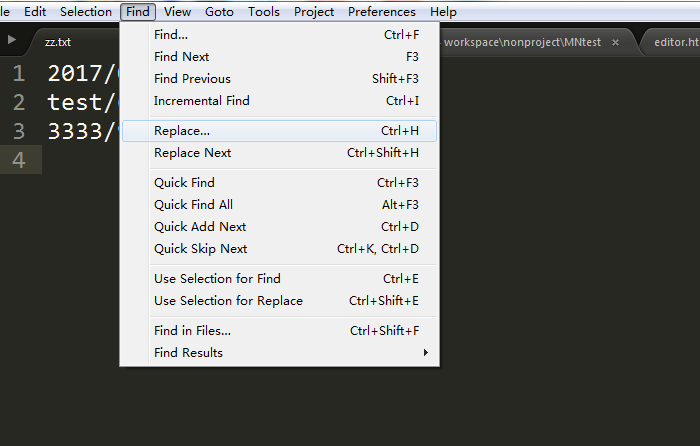The height and width of the screenshot is (446, 700).
Task: Open the View menu
Action: 177,12
